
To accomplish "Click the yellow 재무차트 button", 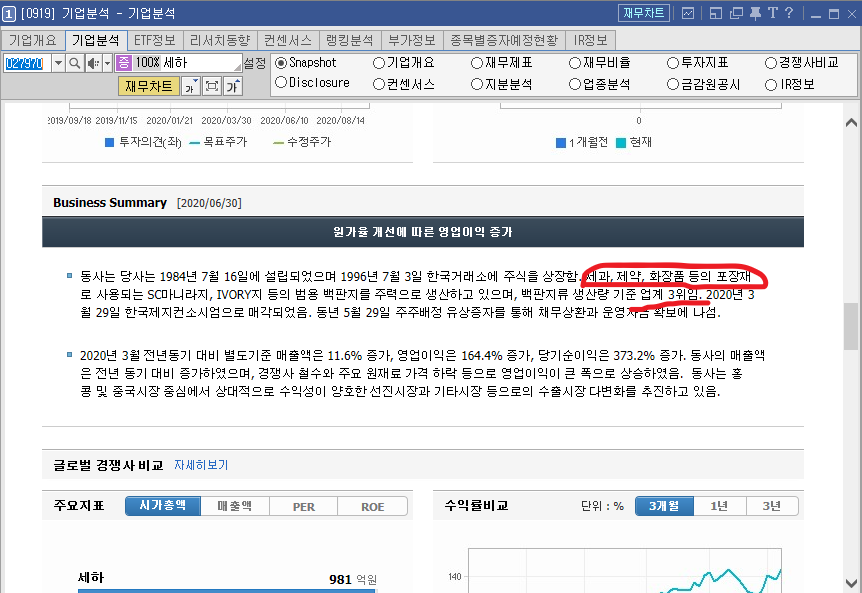I will 148,86.
